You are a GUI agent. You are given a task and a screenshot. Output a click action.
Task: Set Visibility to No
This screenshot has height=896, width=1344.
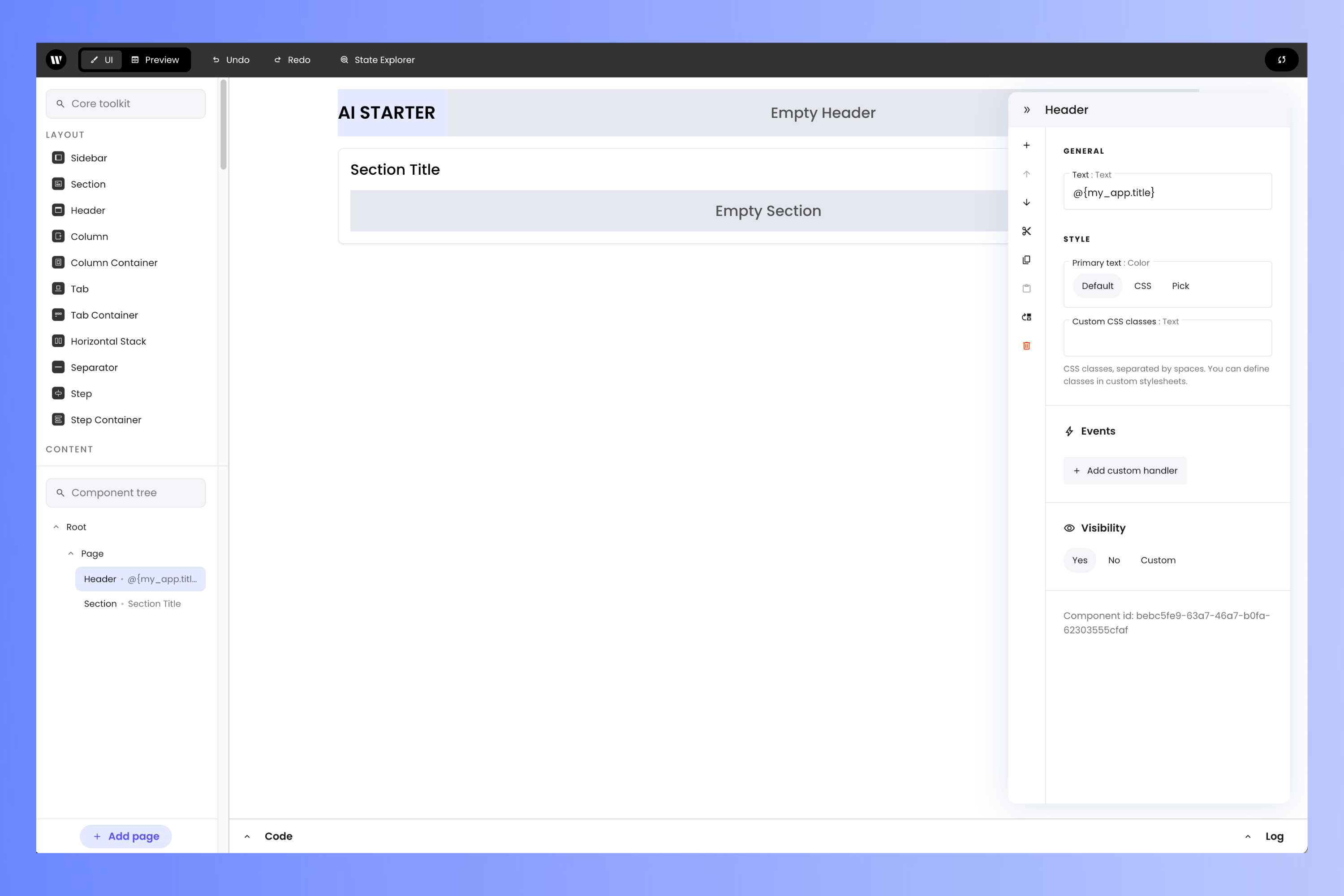(x=1114, y=560)
